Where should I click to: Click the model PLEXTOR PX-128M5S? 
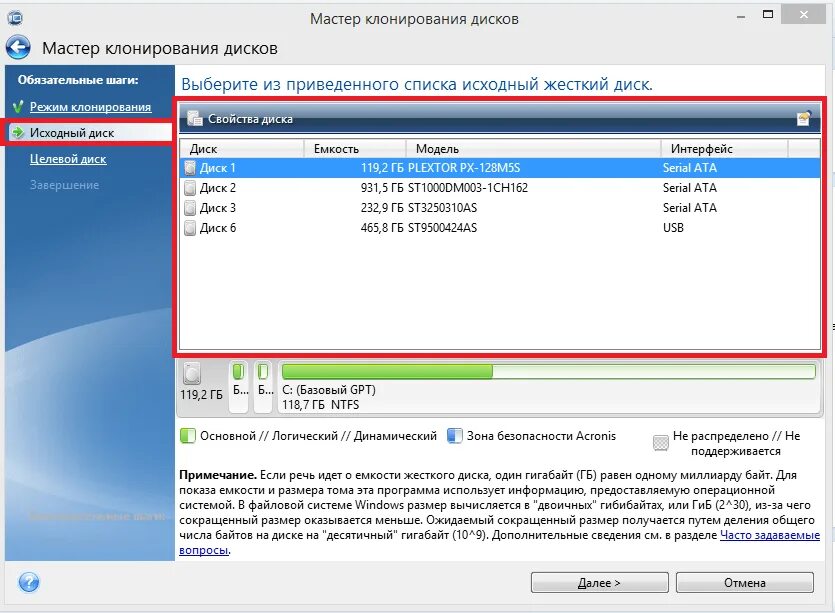coord(464,168)
